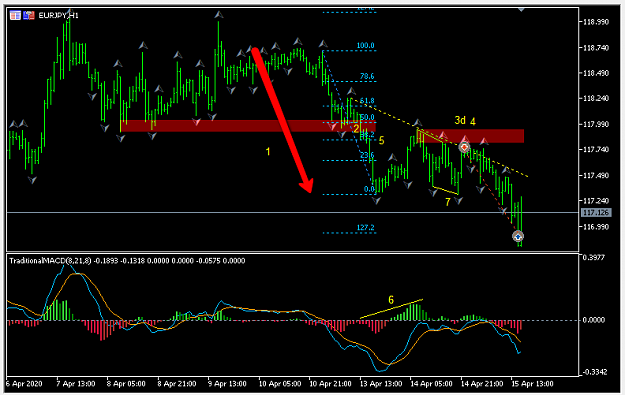Click 117.740 on the price scale

(596, 149)
